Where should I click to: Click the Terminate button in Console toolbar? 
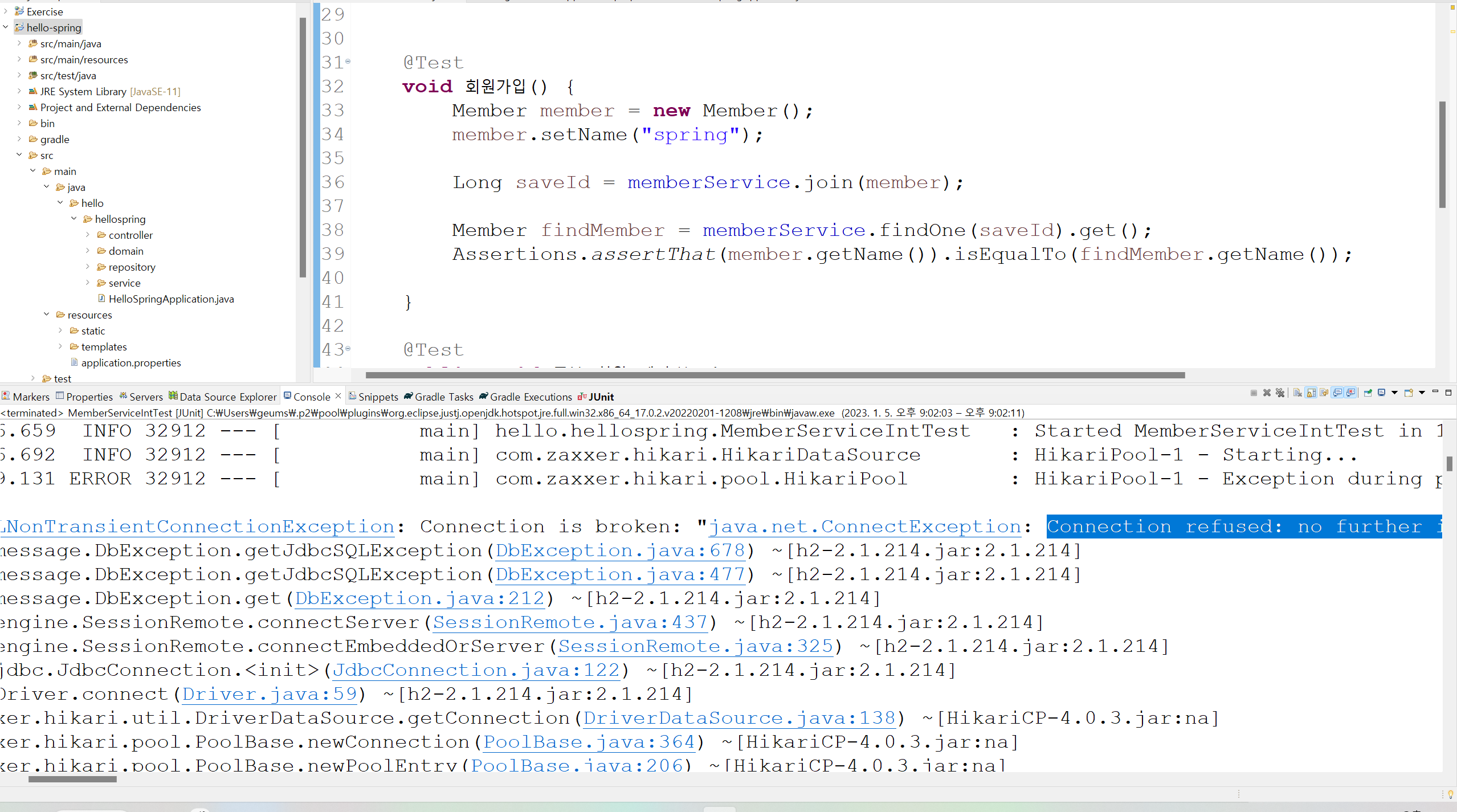coord(1254,393)
